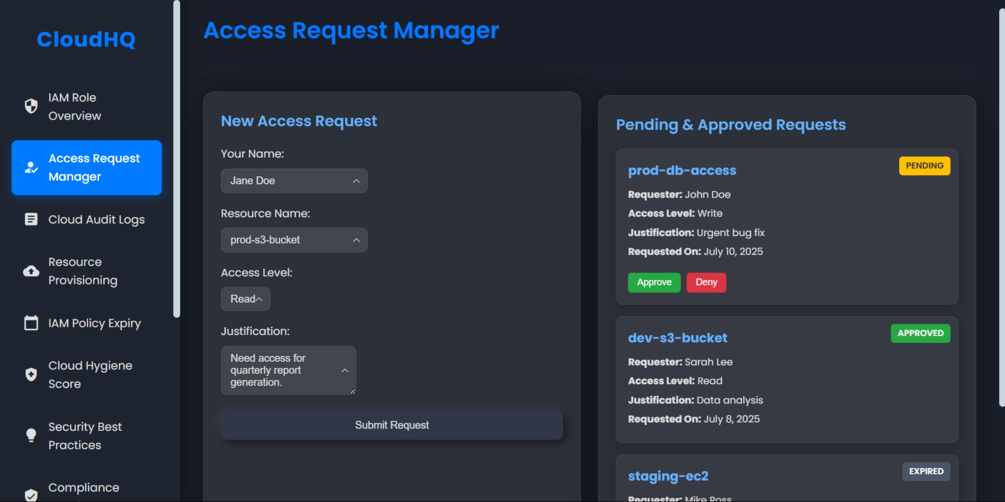Click the Access Request Manager user icon

[x=31, y=167]
